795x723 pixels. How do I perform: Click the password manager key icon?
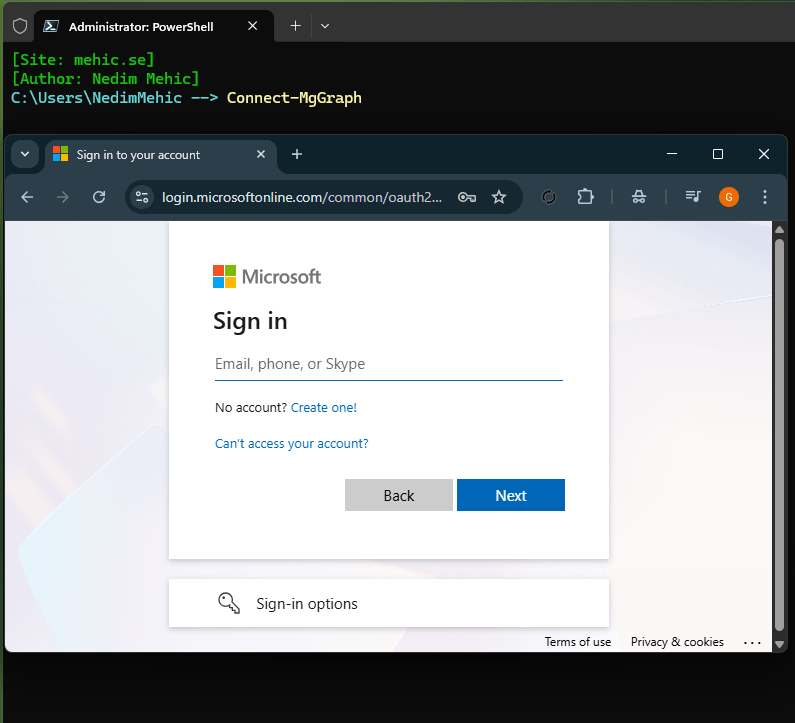(466, 197)
